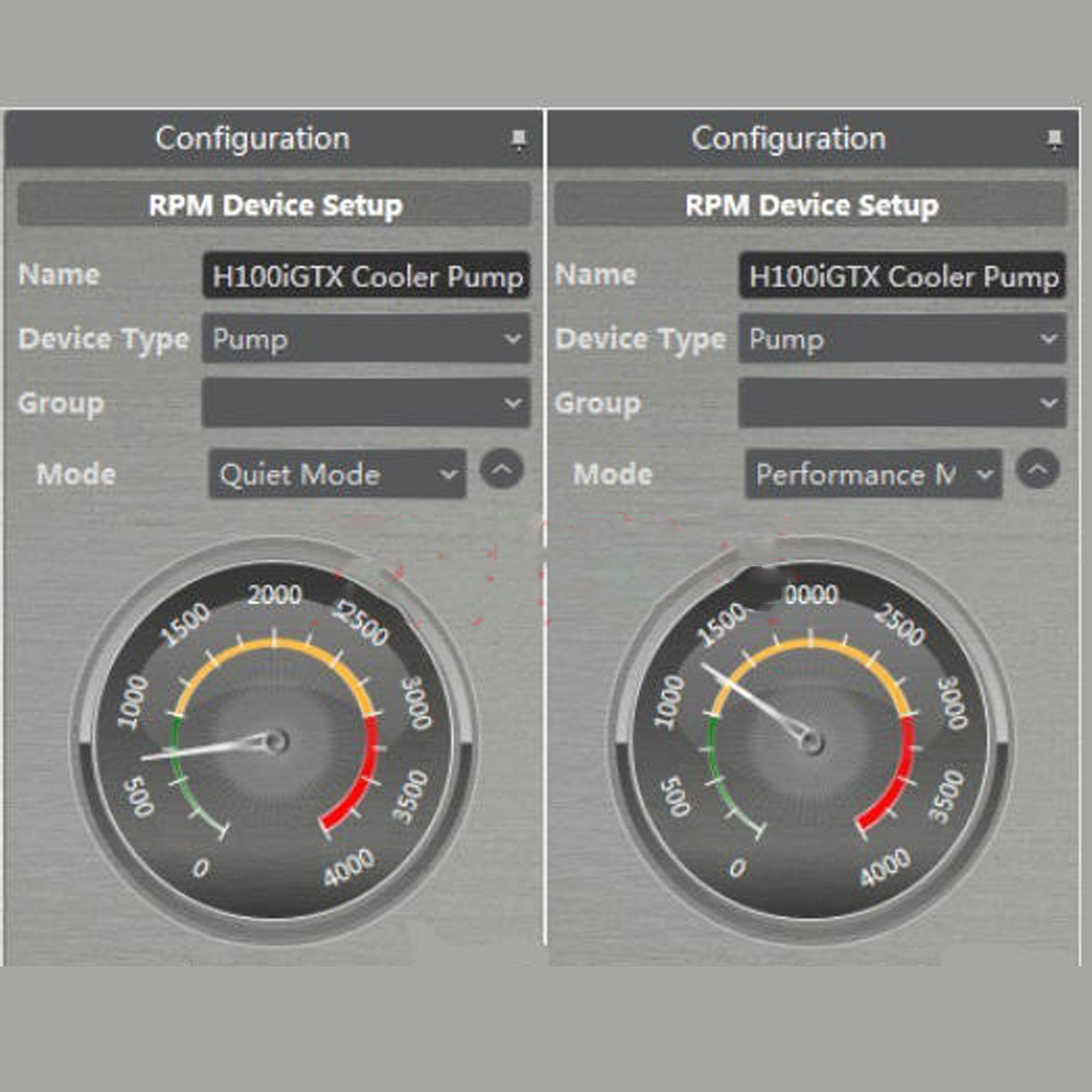
Task: Click the pin icon in left Configuration header
Action: click(x=518, y=139)
